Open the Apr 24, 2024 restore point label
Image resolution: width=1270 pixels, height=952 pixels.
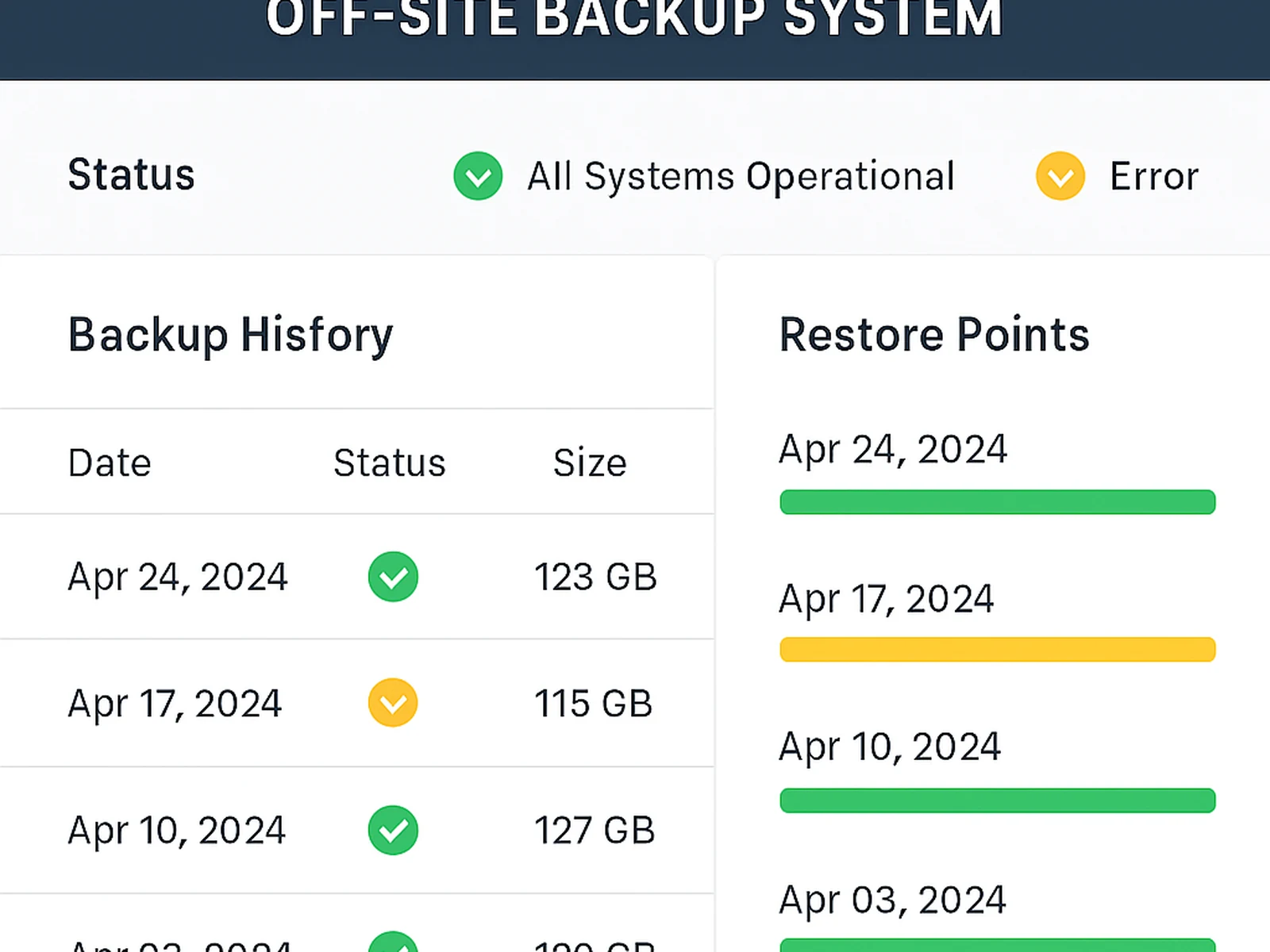pos(893,450)
